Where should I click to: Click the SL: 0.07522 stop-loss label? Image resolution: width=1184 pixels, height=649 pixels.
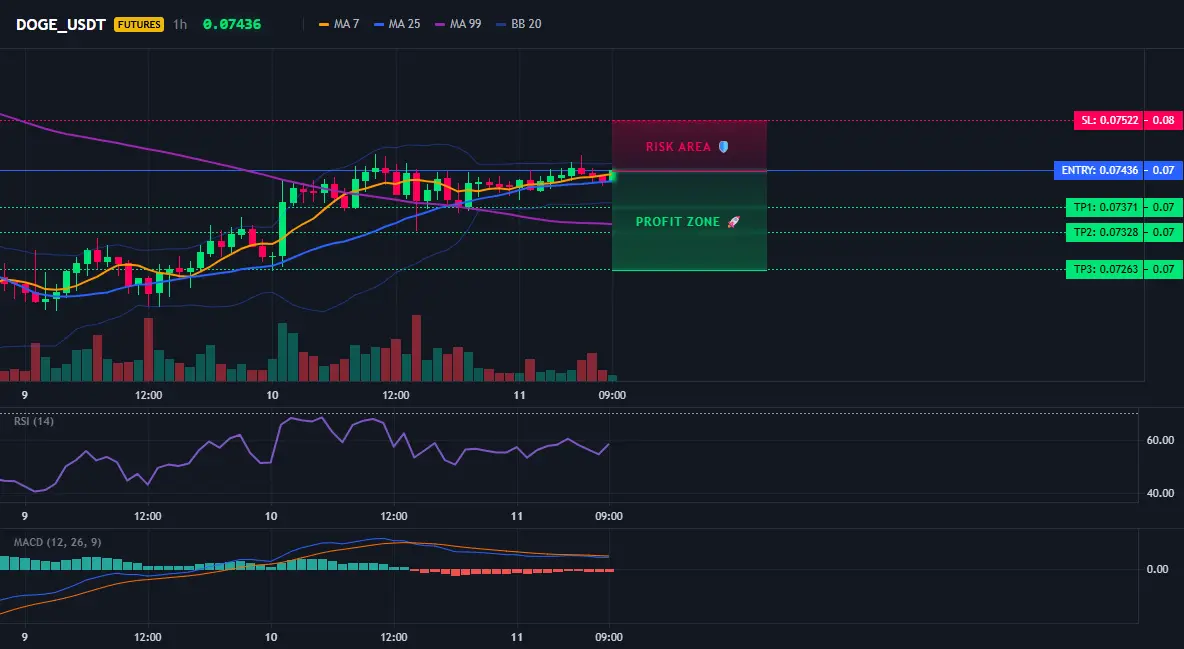(x=1109, y=120)
